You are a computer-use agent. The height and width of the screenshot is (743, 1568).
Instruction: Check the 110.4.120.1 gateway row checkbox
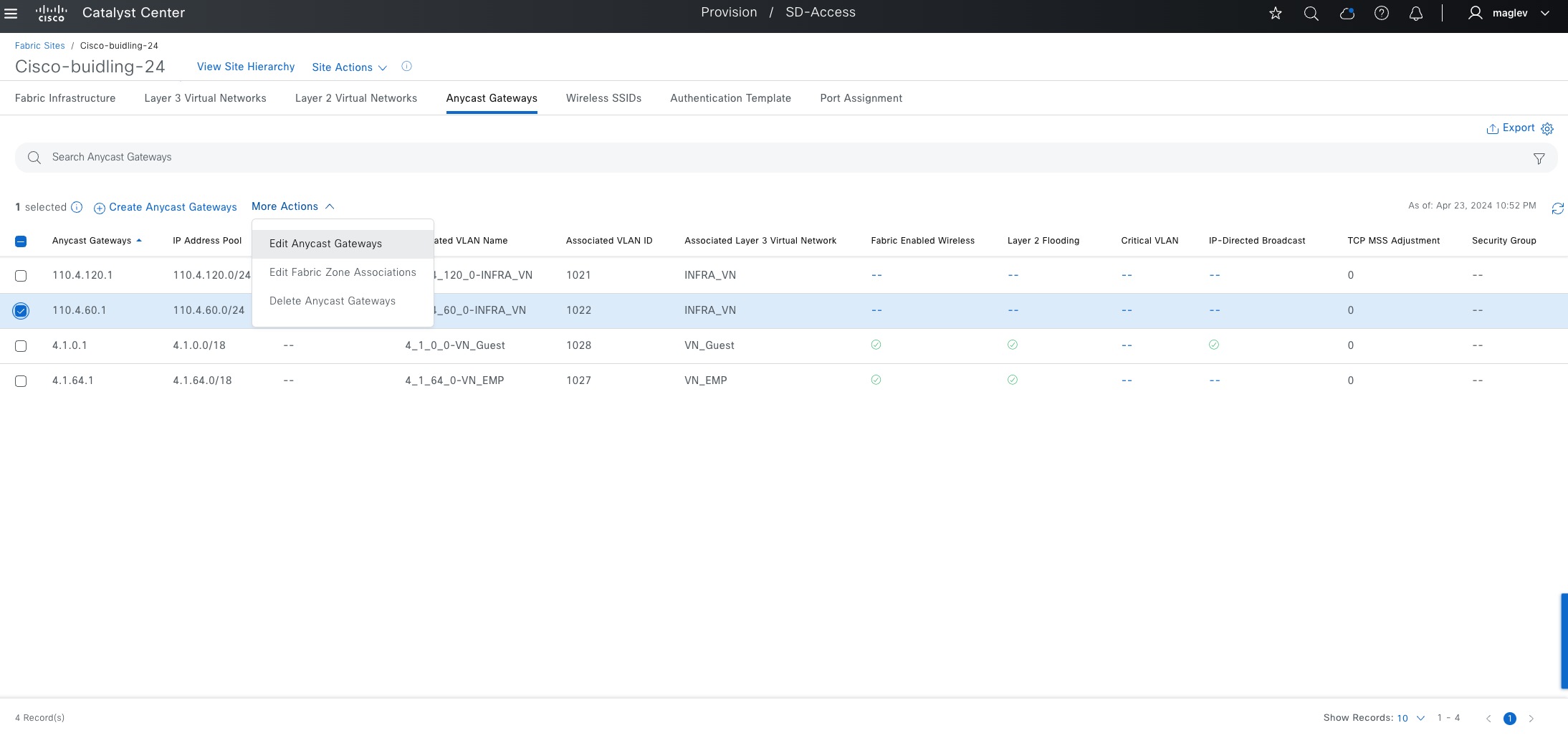(21, 276)
